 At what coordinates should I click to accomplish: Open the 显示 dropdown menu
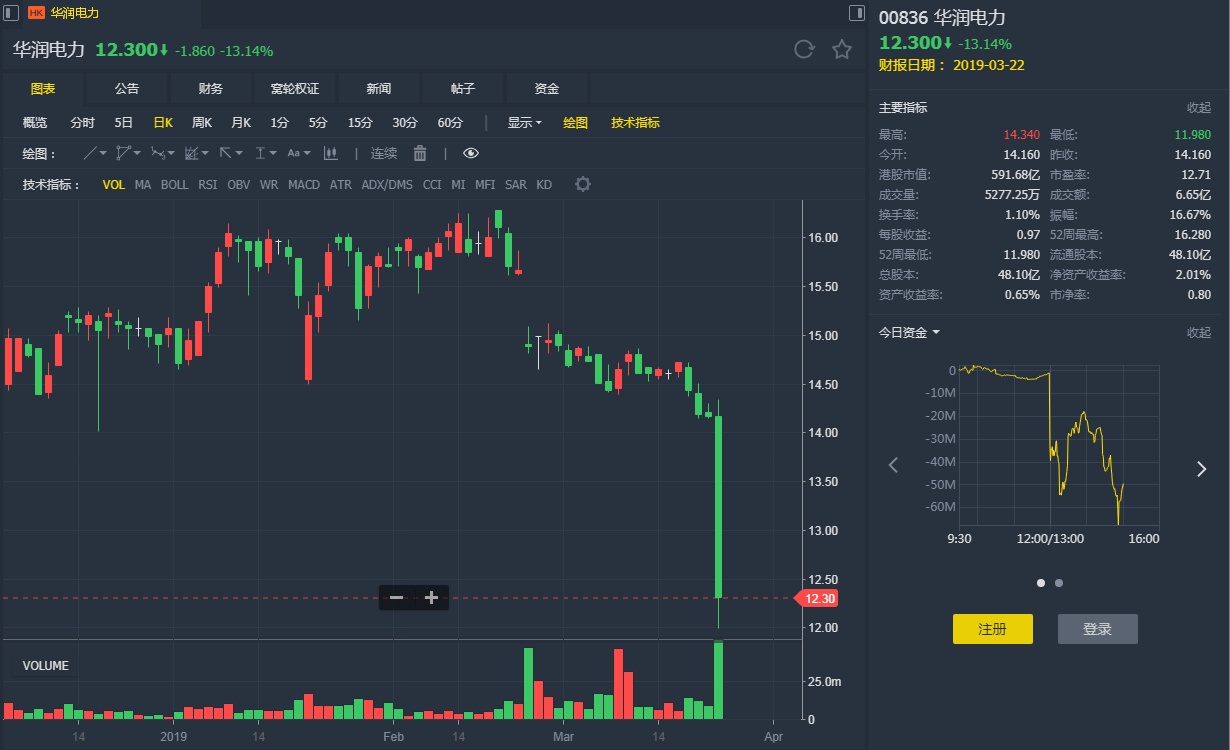coord(524,123)
